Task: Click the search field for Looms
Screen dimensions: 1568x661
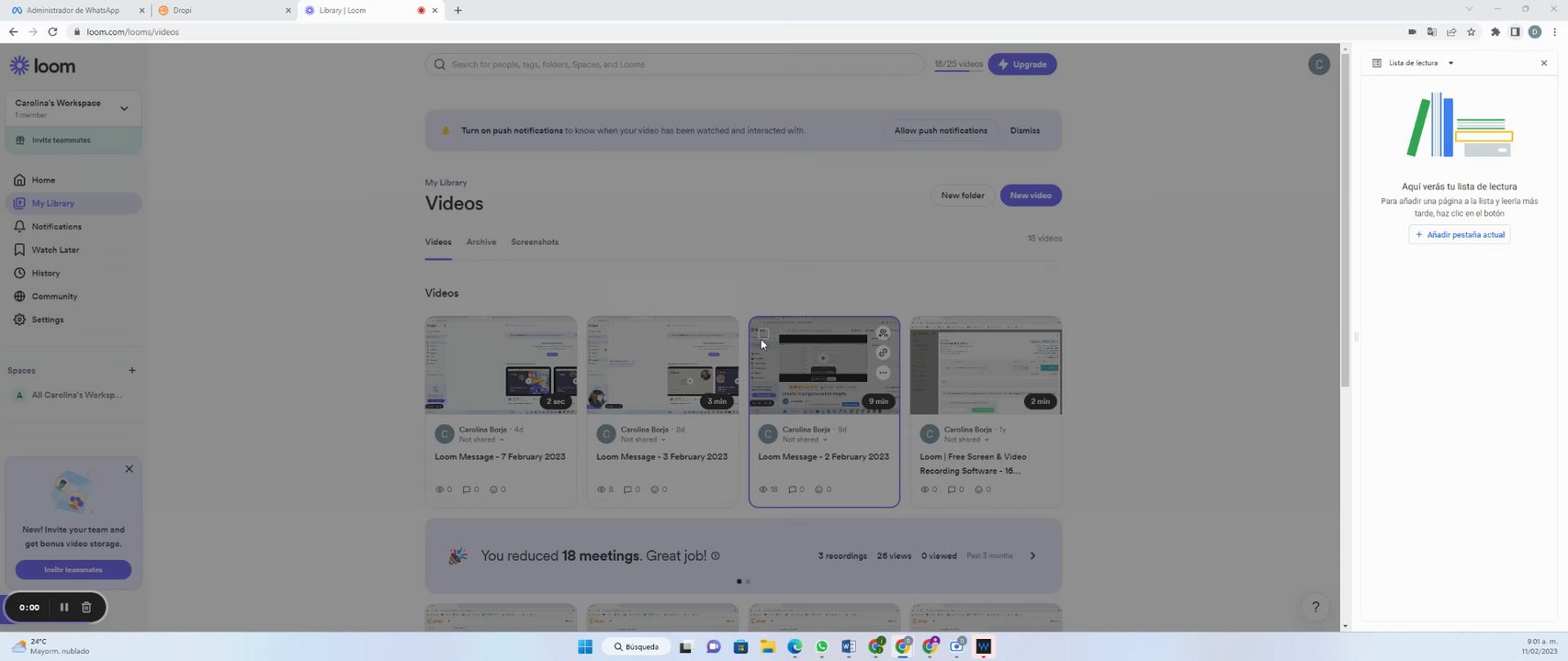Action: click(x=674, y=64)
